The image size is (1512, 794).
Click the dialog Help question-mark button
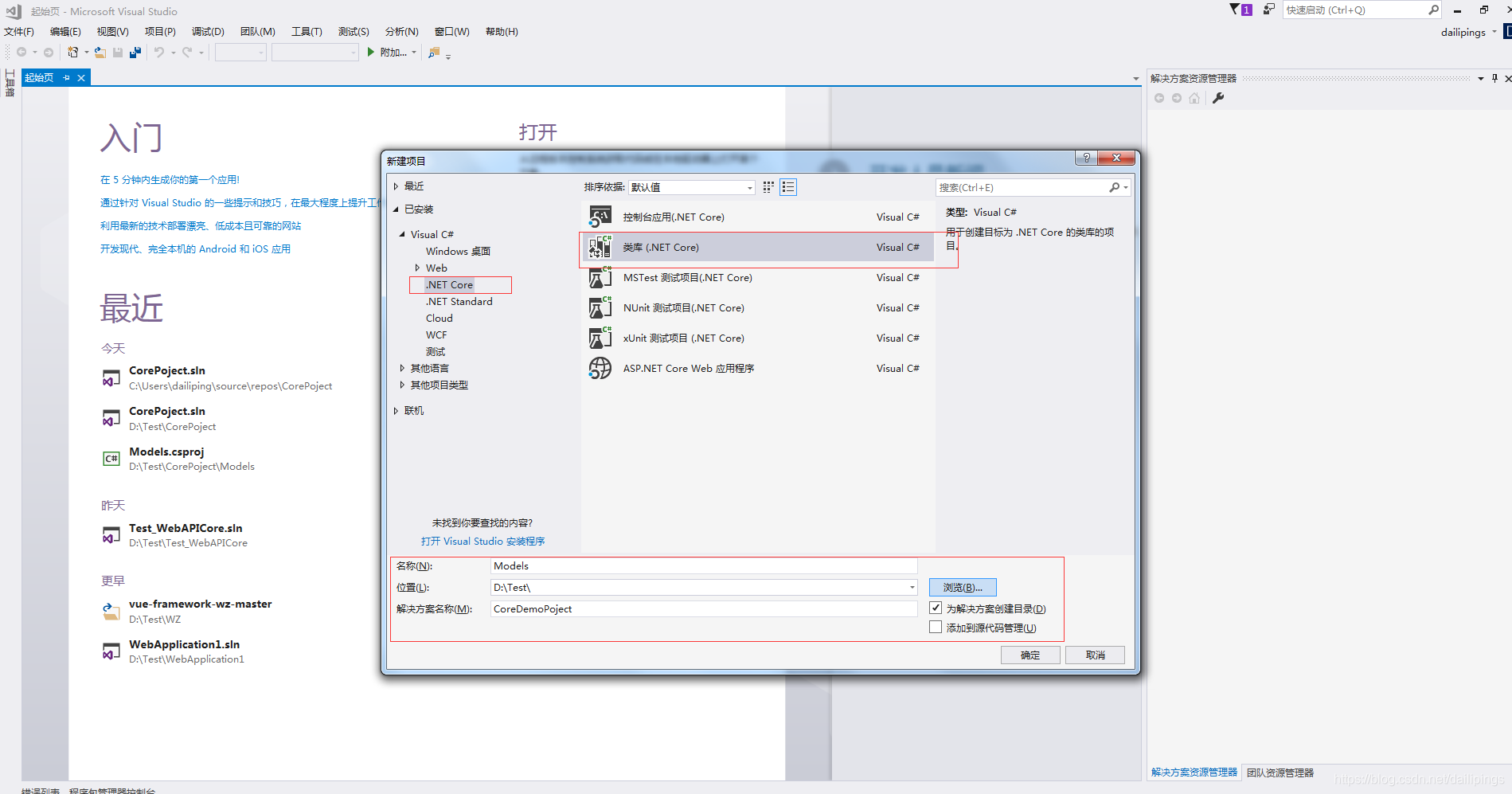click(1086, 158)
